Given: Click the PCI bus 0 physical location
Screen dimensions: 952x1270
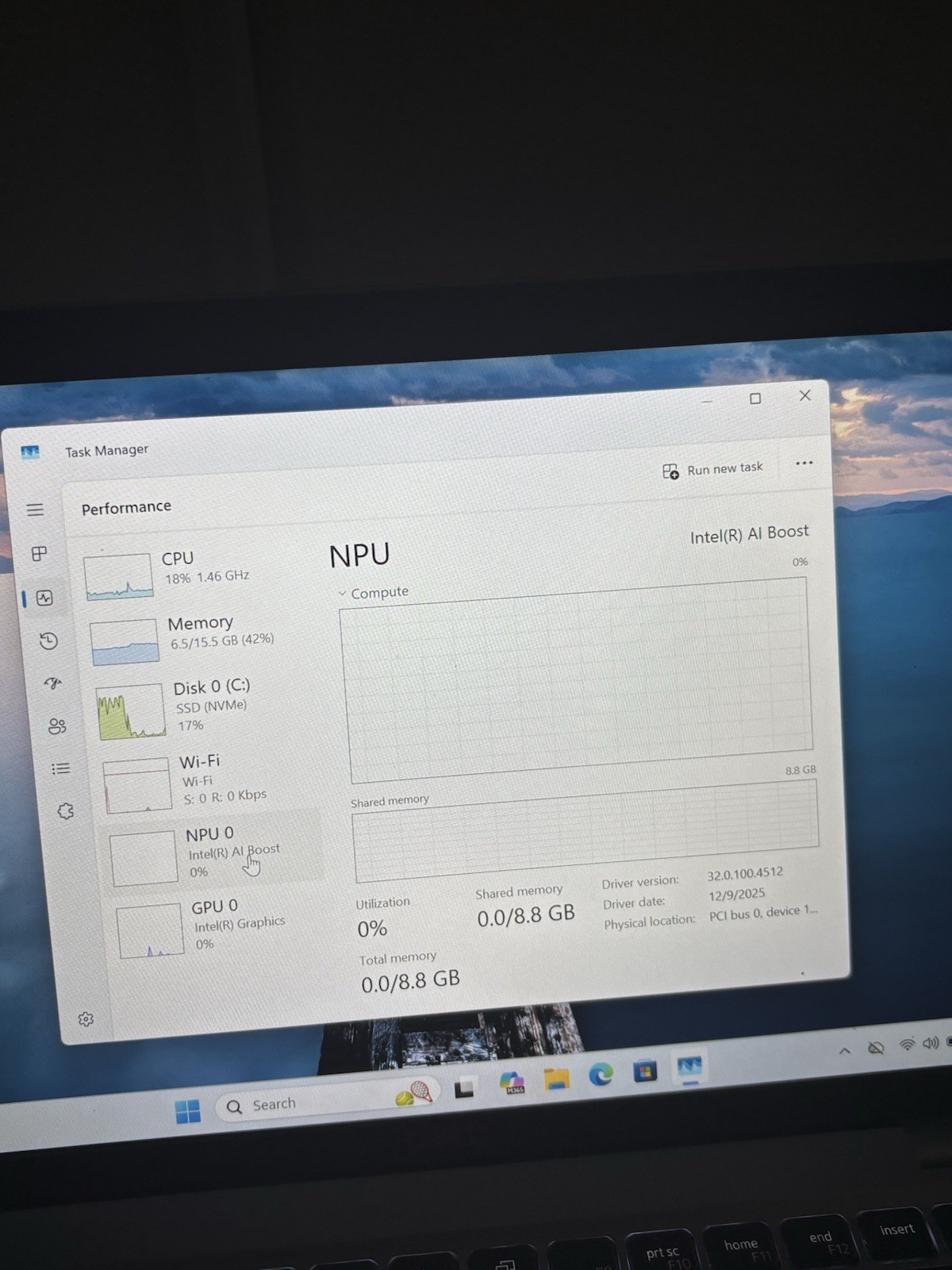Looking at the screenshot, I should [x=763, y=913].
